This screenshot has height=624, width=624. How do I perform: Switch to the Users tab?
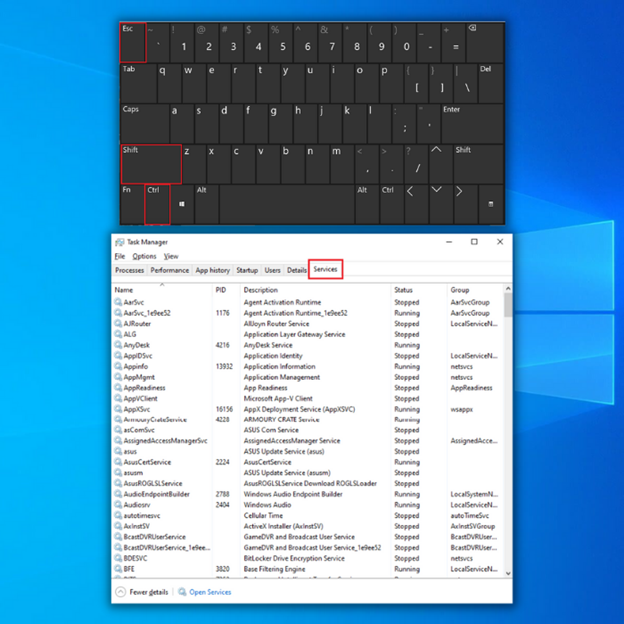pyautogui.click(x=272, y=270)
